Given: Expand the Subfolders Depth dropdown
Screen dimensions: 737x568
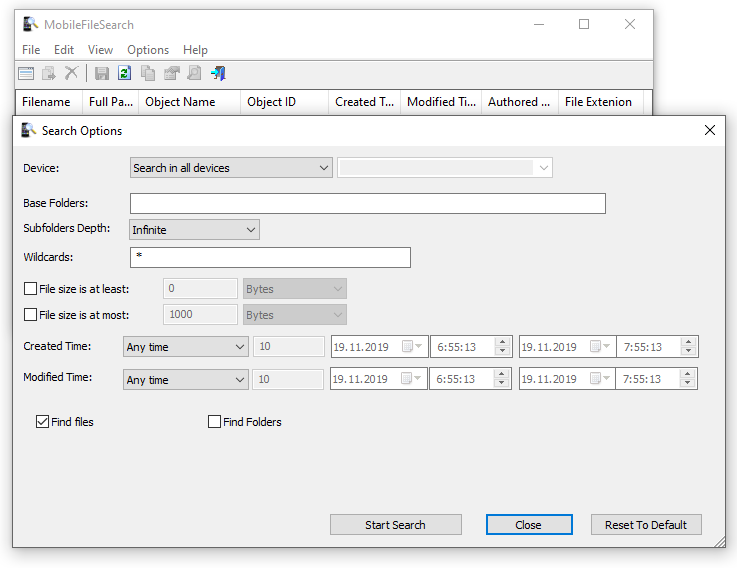Looking at the screenshot, I should click(194, 230).
